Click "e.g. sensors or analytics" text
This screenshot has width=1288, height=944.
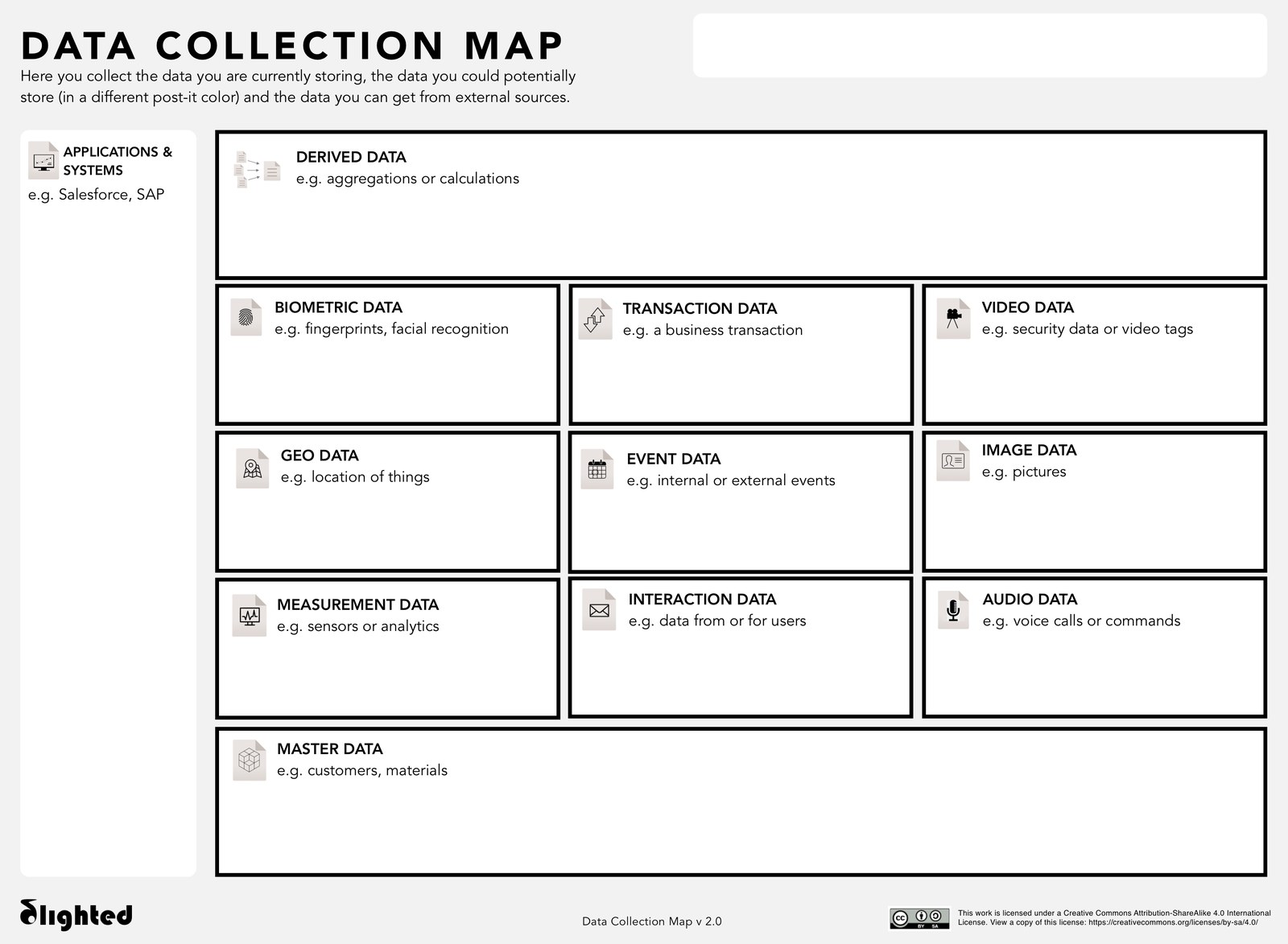tap(358, 626)
